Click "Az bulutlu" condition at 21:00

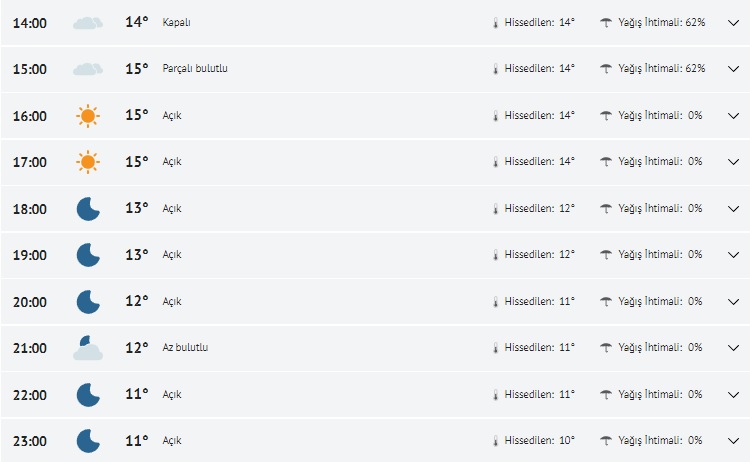[185, 348]
